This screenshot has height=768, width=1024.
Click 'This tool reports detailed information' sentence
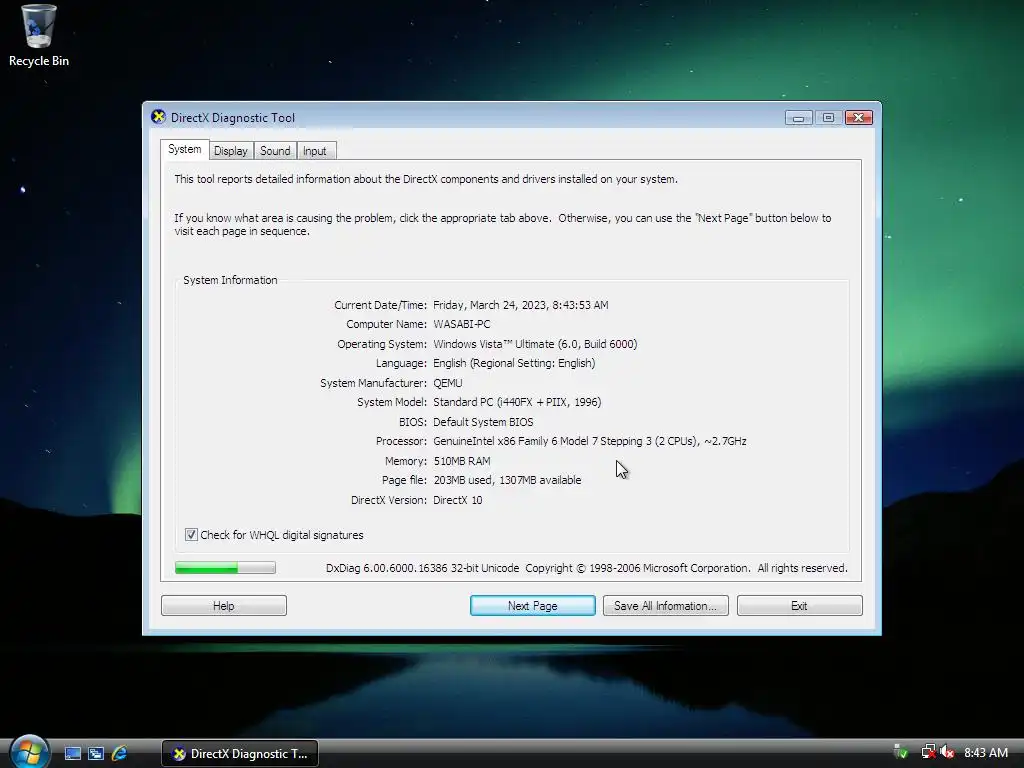click(x=426, y=179)
